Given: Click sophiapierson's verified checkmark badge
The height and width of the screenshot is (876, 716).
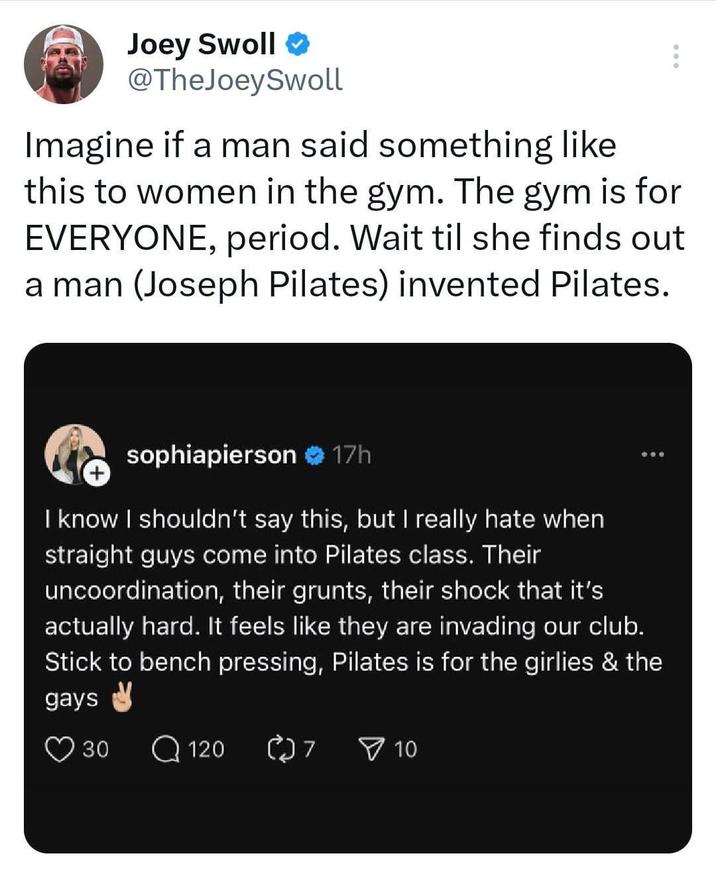Looking at the screenshot, I should click(x=313, y=457).
